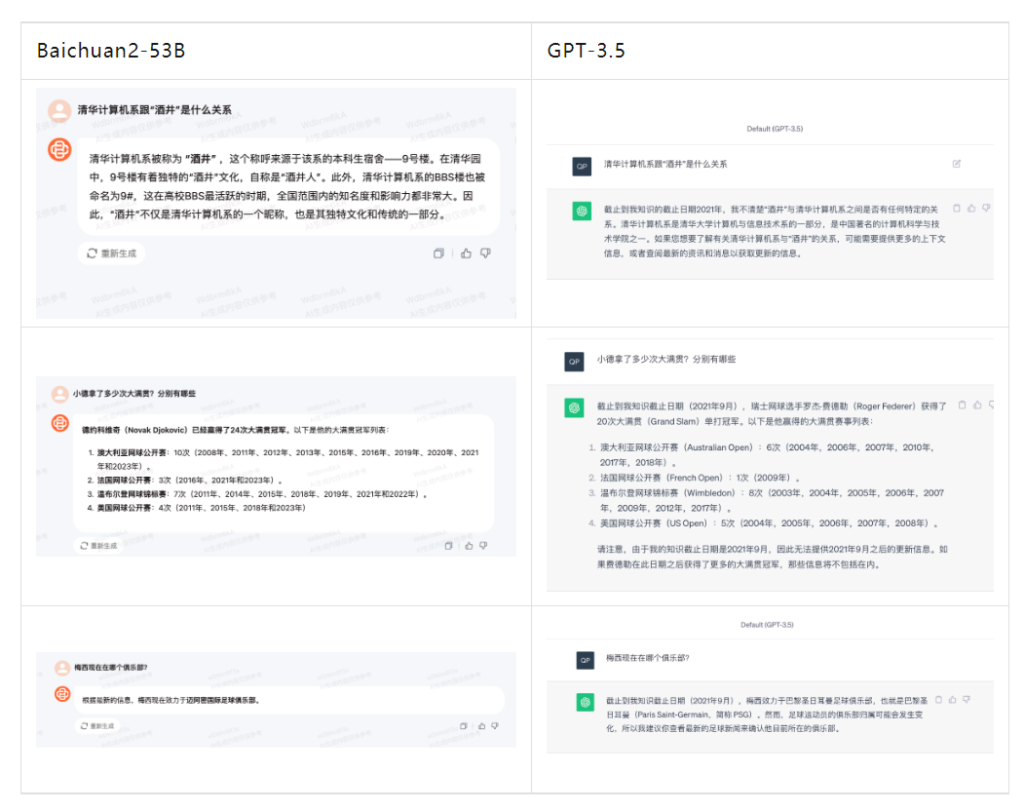Viewport: 1024px width, 811px height.
Task: Thumbs up GPT-3.5's Roger Federer answer
Action: [978, 405]
